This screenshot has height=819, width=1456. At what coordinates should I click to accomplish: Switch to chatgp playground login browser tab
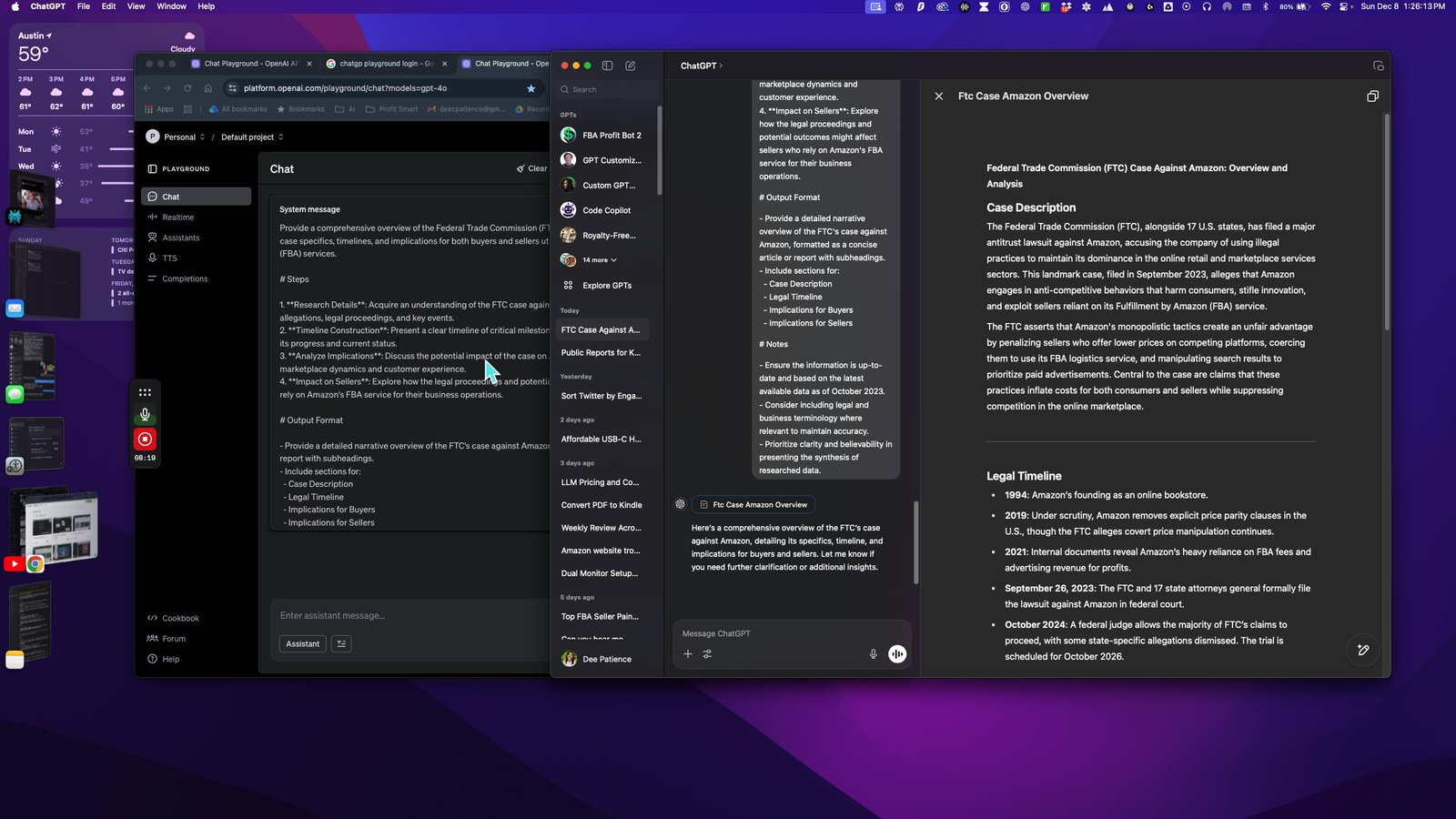click(386, 64)
